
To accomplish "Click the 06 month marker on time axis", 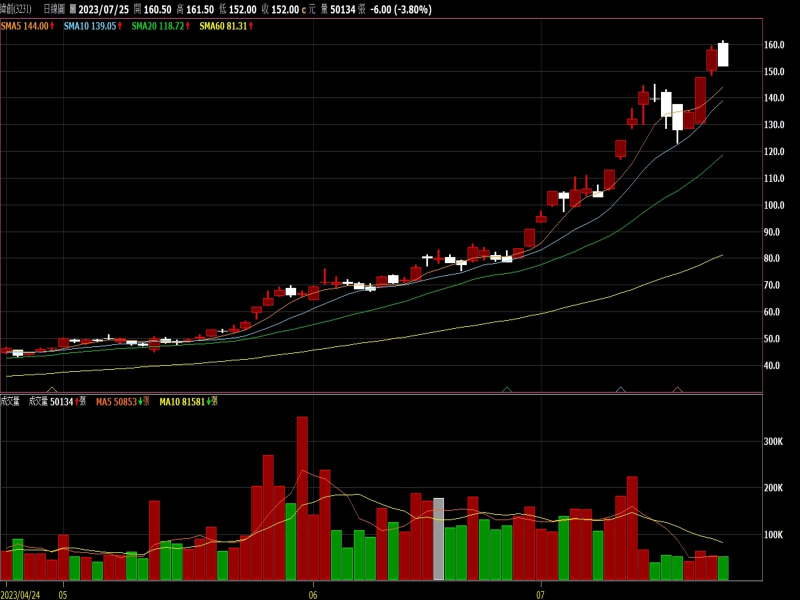I will coord(313,590).
